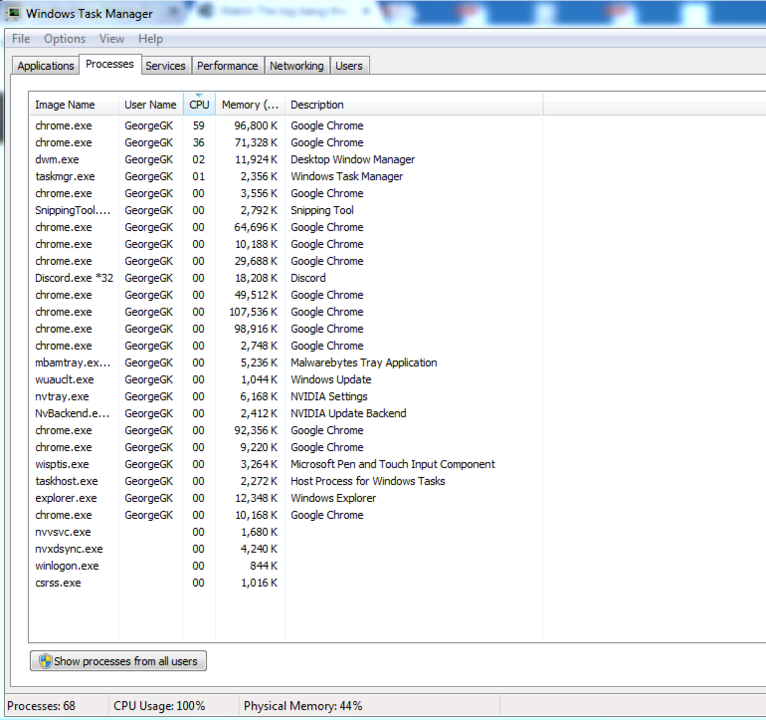
Task: Sort by the User Name column header
Action: (x=150, y=105)
